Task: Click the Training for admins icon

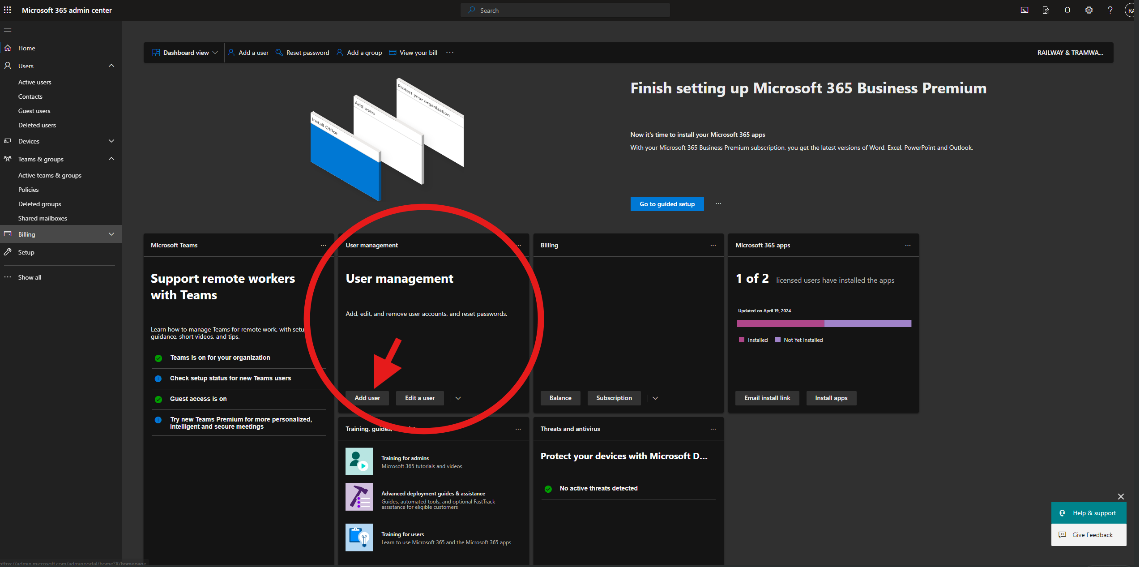Action: [359, 462]
